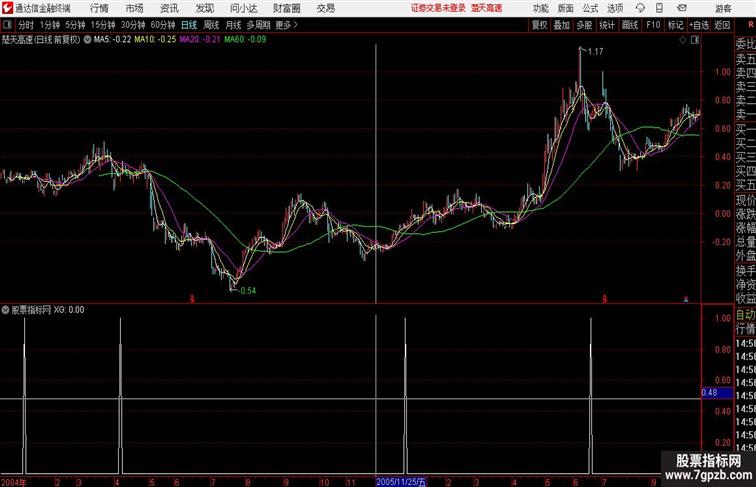Switch to the 分时 chart tab
The height and width of the screenshot is (487, 756).
(x=26, y=25)
